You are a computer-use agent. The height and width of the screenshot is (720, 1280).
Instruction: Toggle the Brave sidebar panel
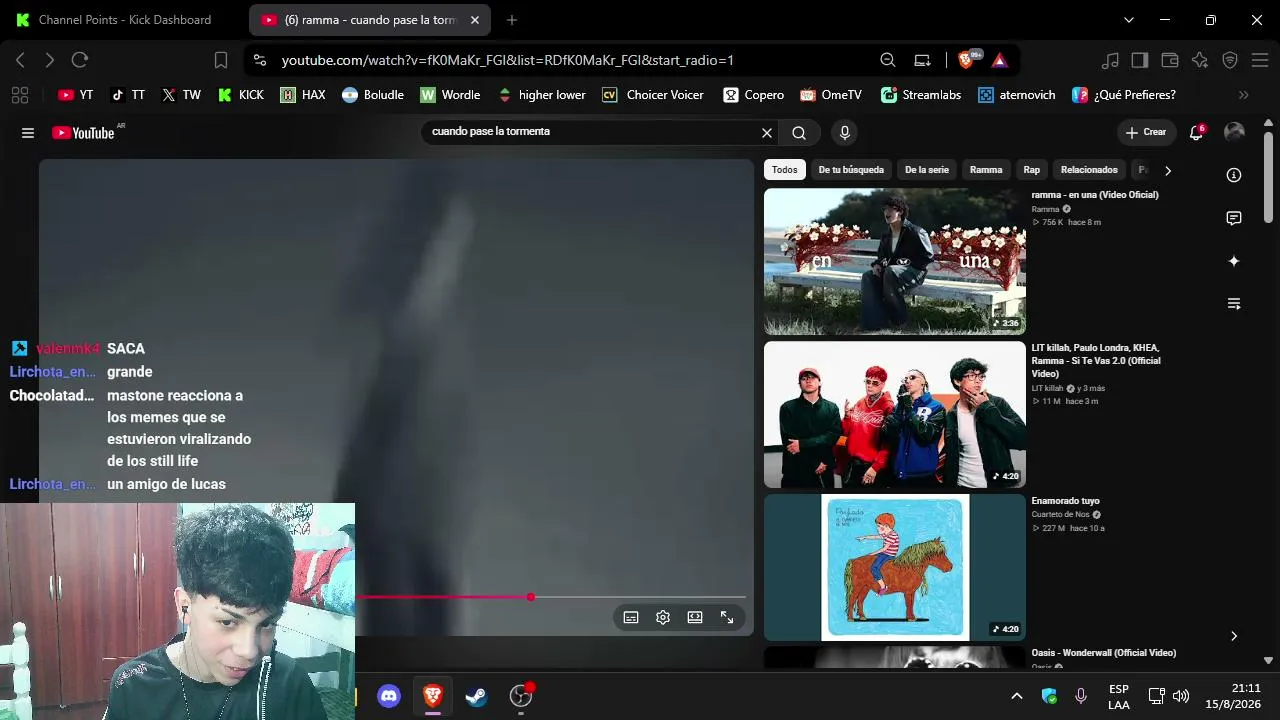point(1140,60)
